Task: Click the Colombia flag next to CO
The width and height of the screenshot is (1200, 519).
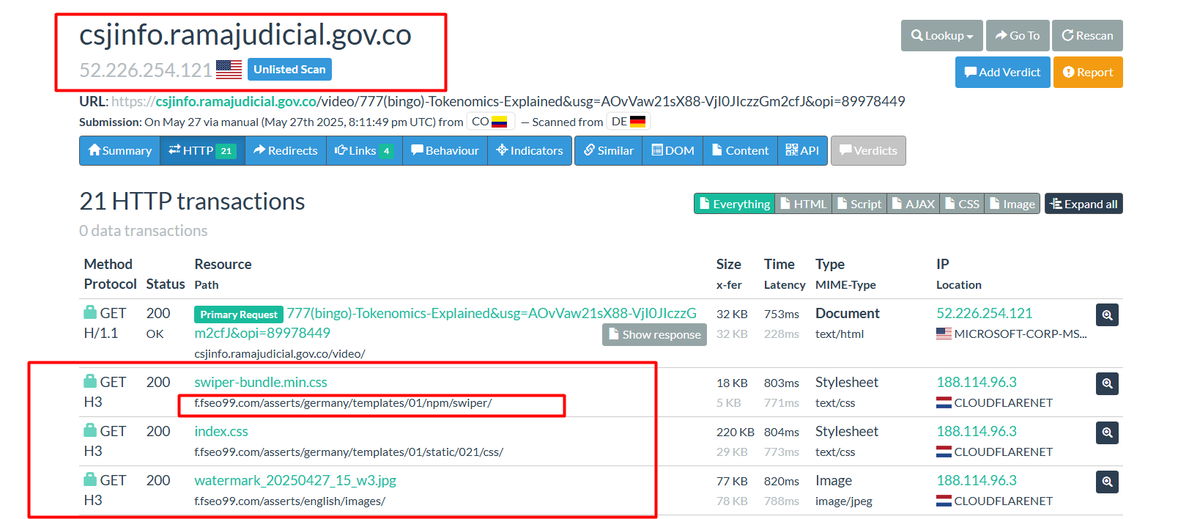Action: (499, 122)
